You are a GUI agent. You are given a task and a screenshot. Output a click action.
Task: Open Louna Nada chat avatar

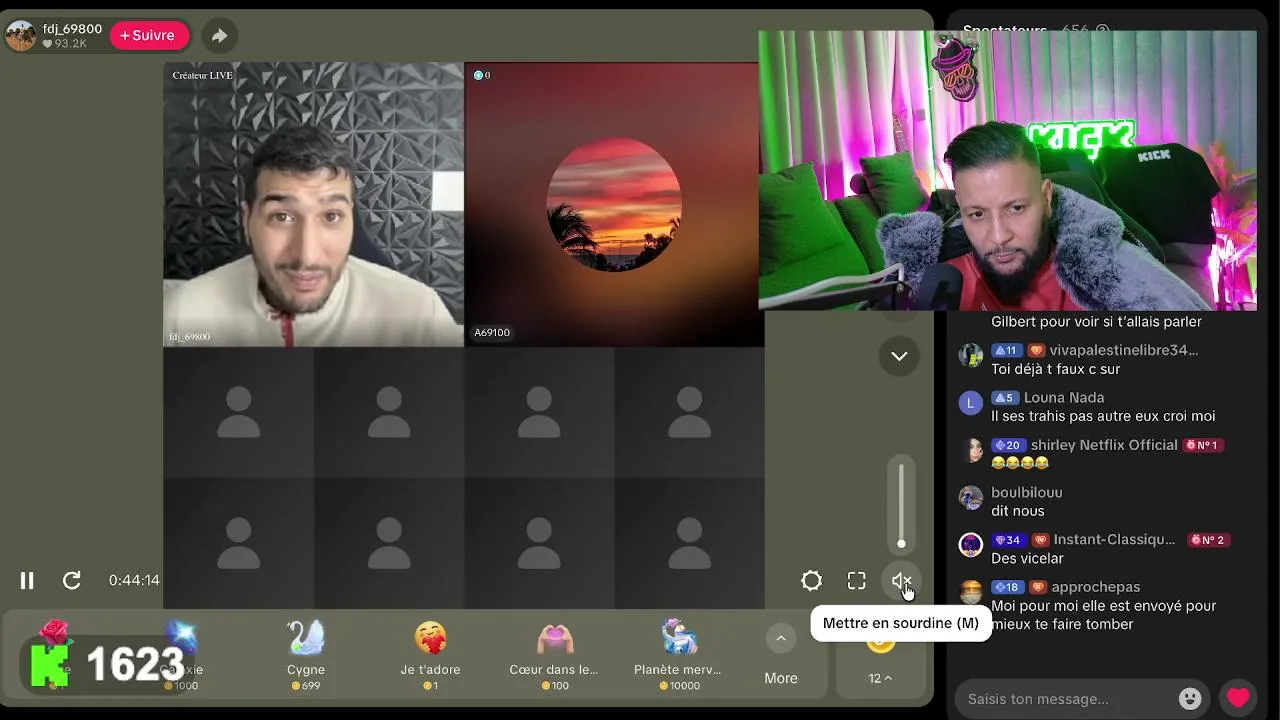[971, 403]
